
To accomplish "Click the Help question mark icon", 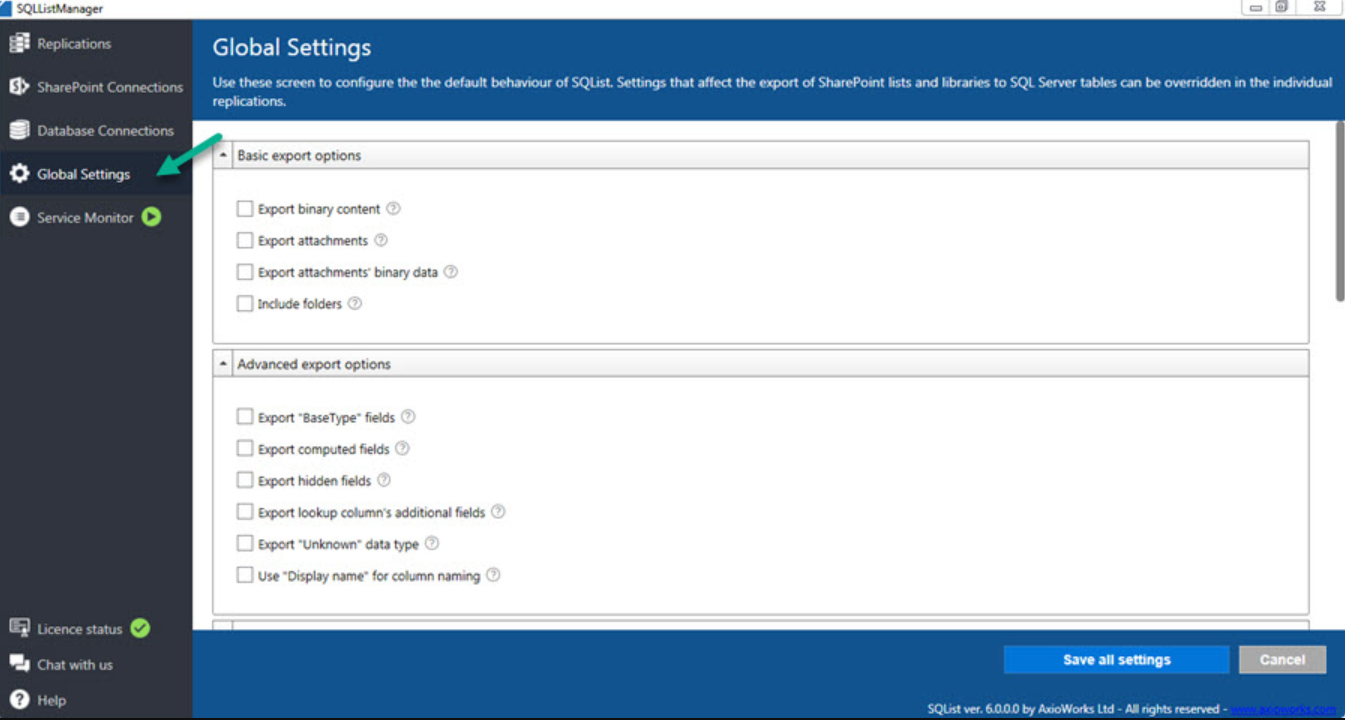I will [x=19, y=700].
